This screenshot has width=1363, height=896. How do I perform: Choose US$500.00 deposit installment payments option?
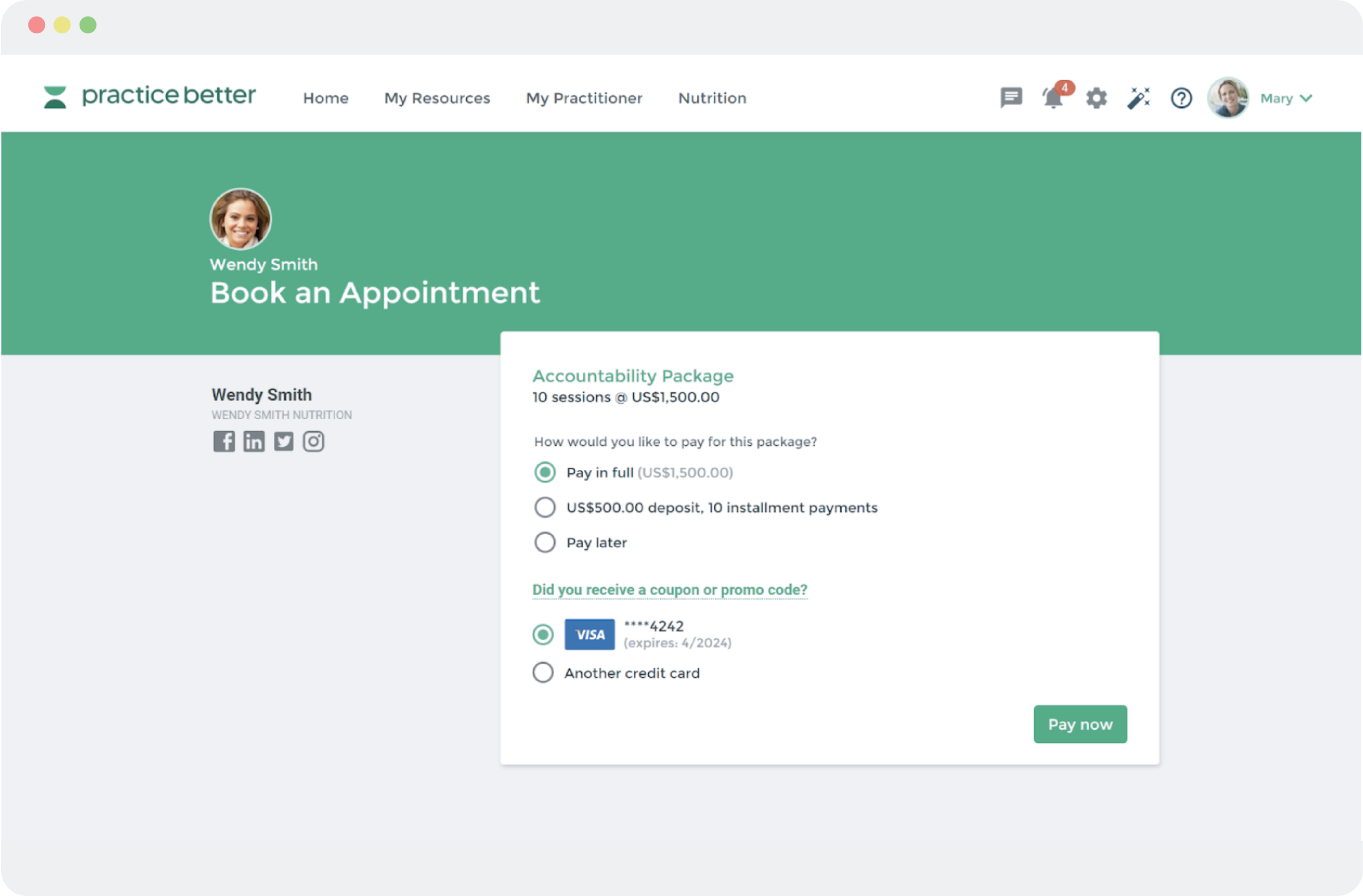(x=545, y=507)
